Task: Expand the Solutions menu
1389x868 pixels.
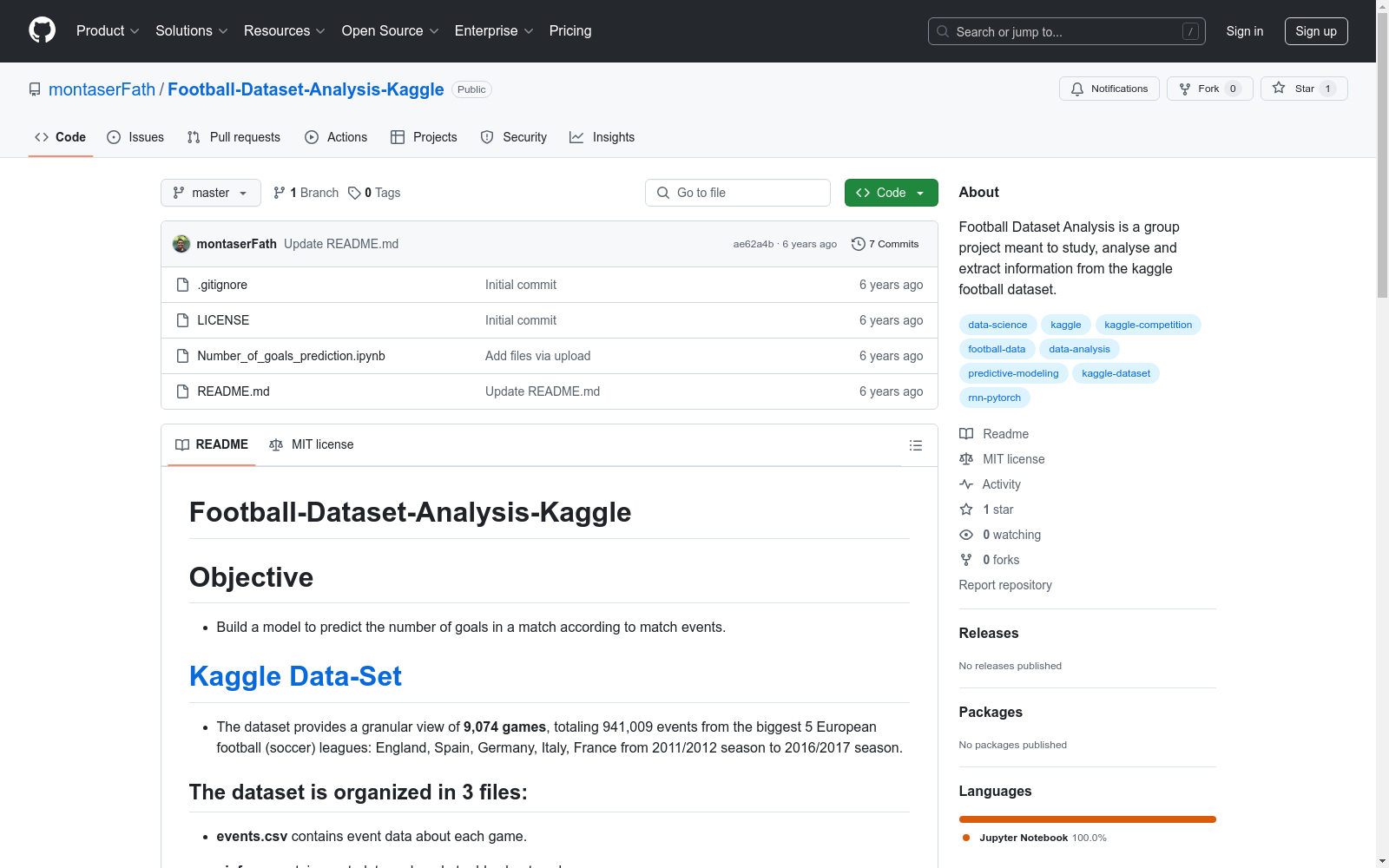Action: coord(192,31)
